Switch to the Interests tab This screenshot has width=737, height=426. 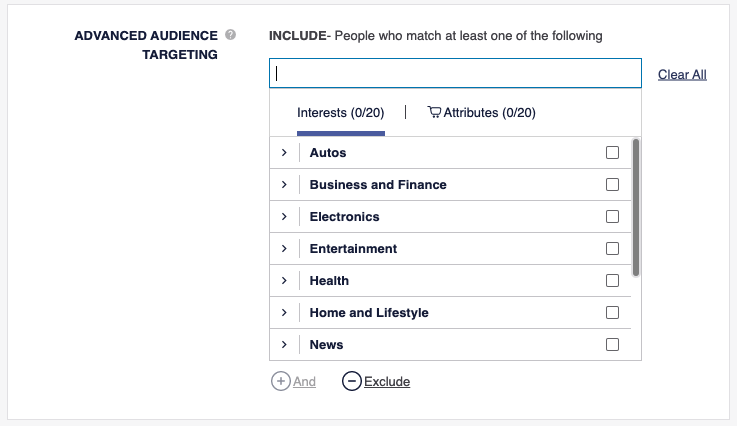[x=340, y=113]
